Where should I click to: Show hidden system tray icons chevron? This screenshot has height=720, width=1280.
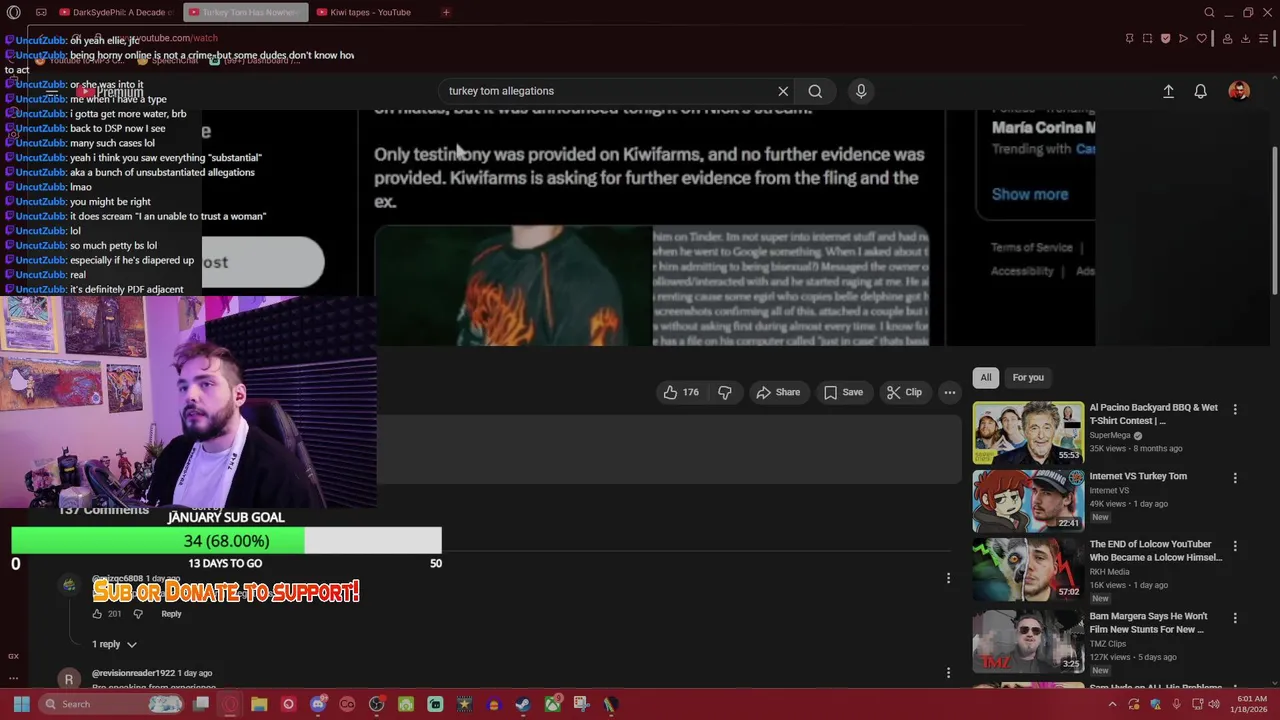point(1113,704)
